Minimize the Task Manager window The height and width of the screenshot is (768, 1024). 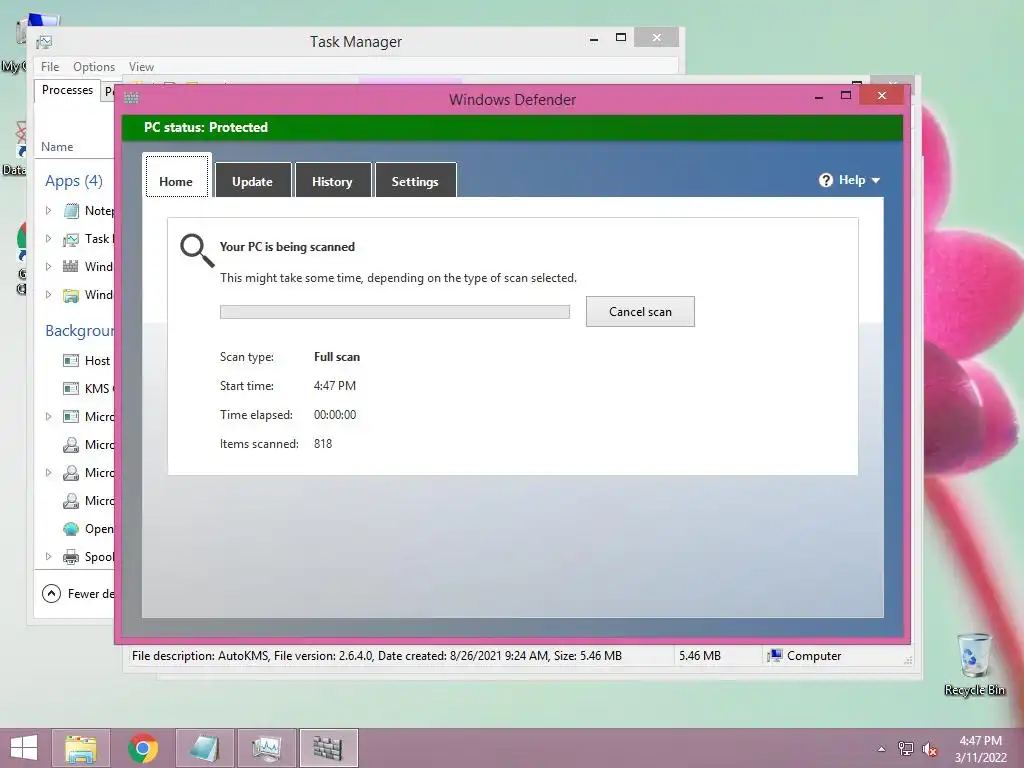click(594, 39)
